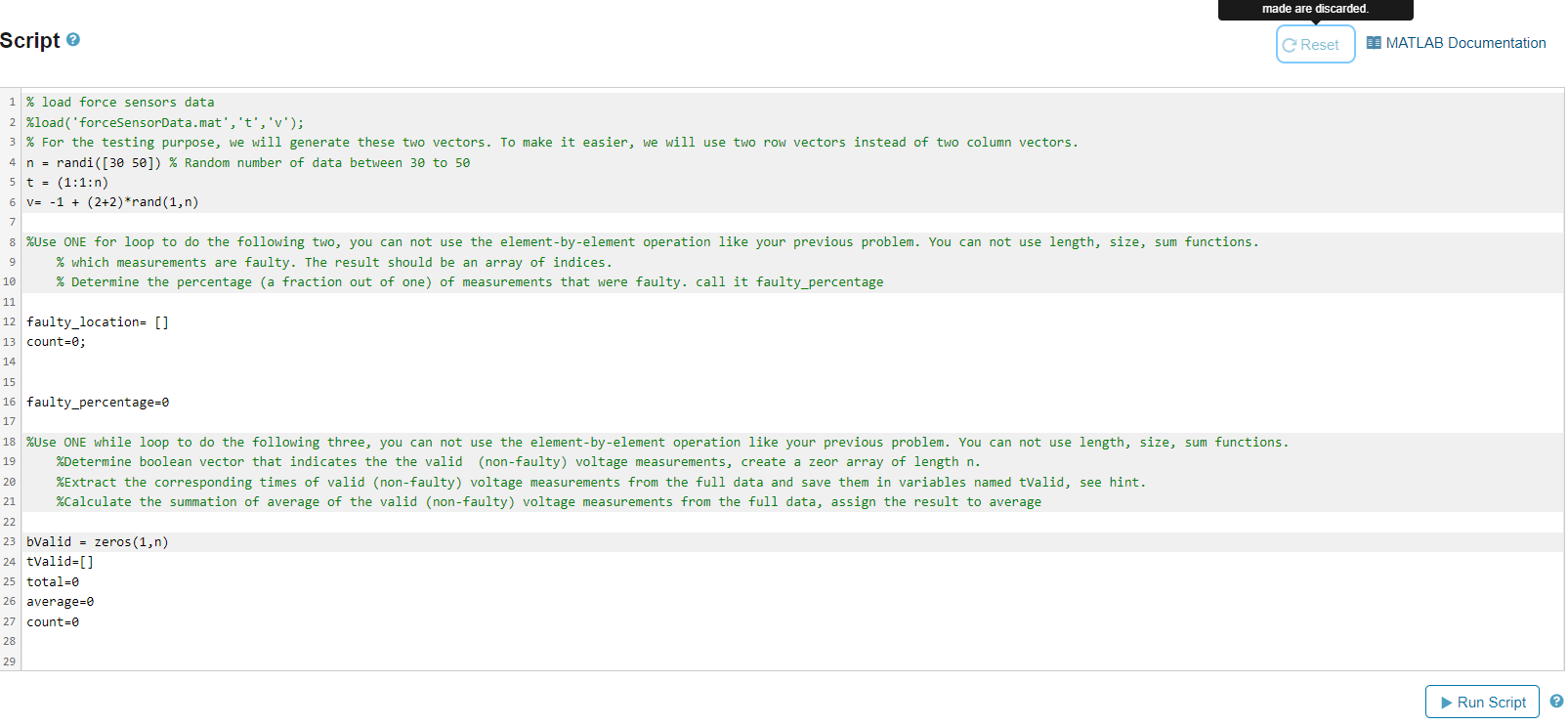Viewport: 1568px width, 725px height.
Task: Click the question mark icon beside Run Script
Action: click(x=1554, y=702)
